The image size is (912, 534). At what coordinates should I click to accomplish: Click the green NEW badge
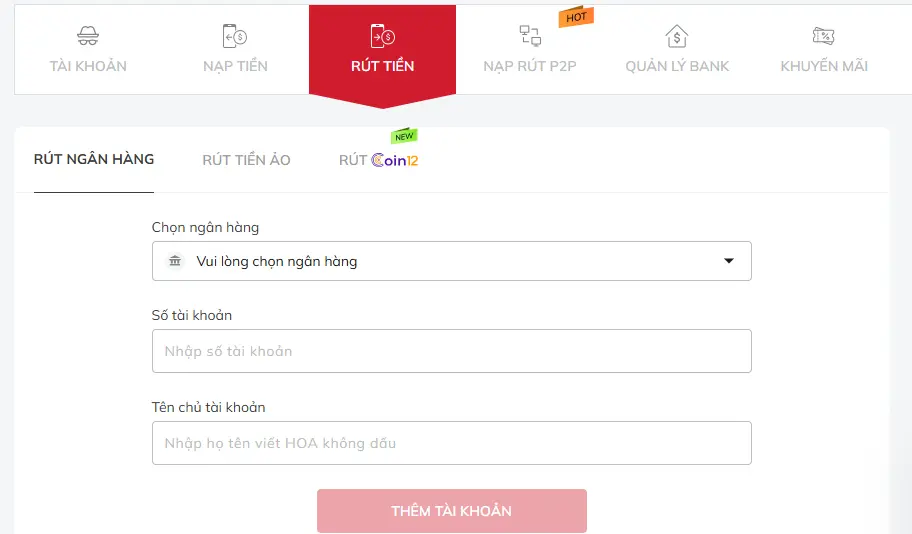click(x=404, y=136)
